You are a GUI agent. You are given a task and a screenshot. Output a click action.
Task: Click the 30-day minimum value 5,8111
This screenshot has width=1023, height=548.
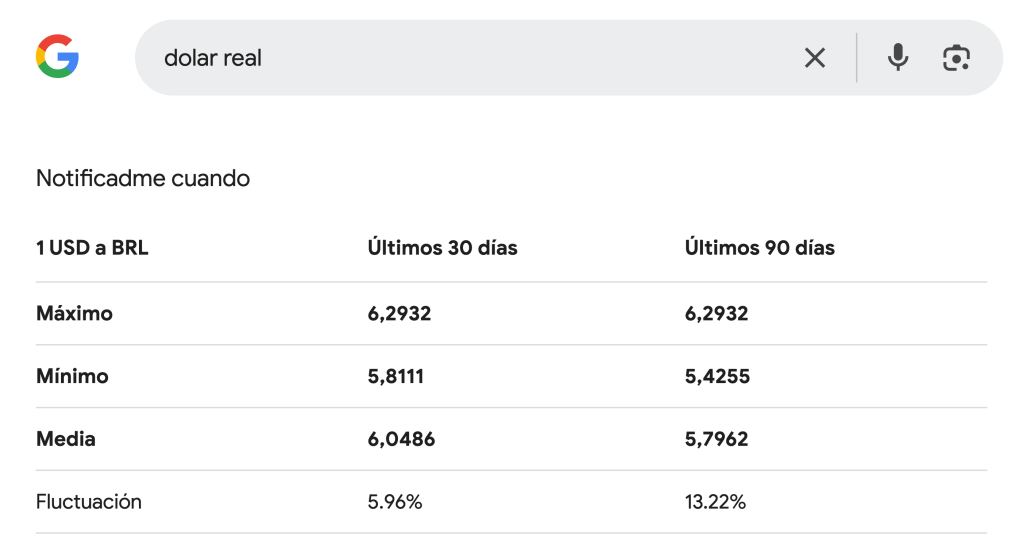(397, 377)
